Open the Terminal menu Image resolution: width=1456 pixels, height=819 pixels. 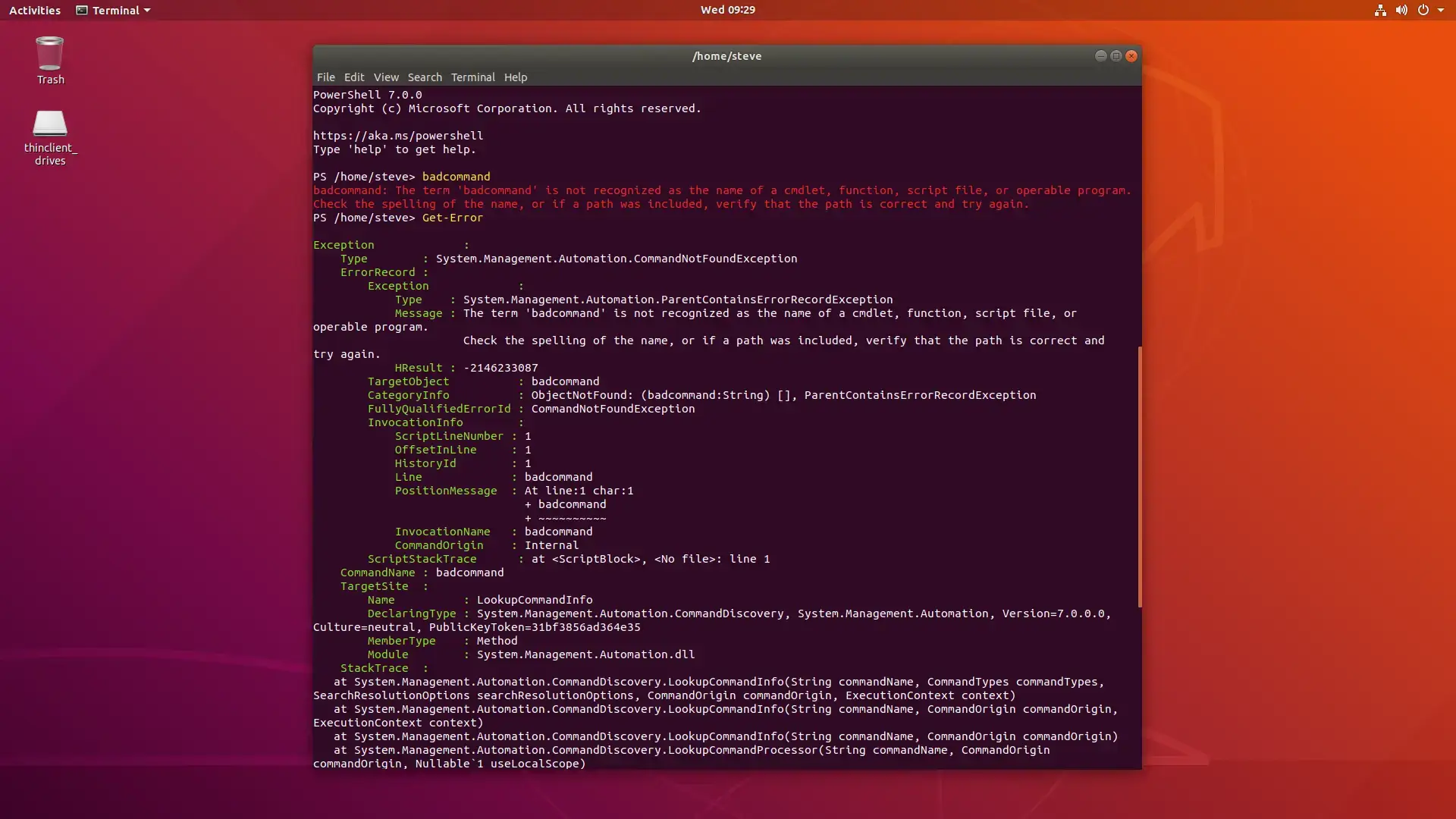[472, 77]
